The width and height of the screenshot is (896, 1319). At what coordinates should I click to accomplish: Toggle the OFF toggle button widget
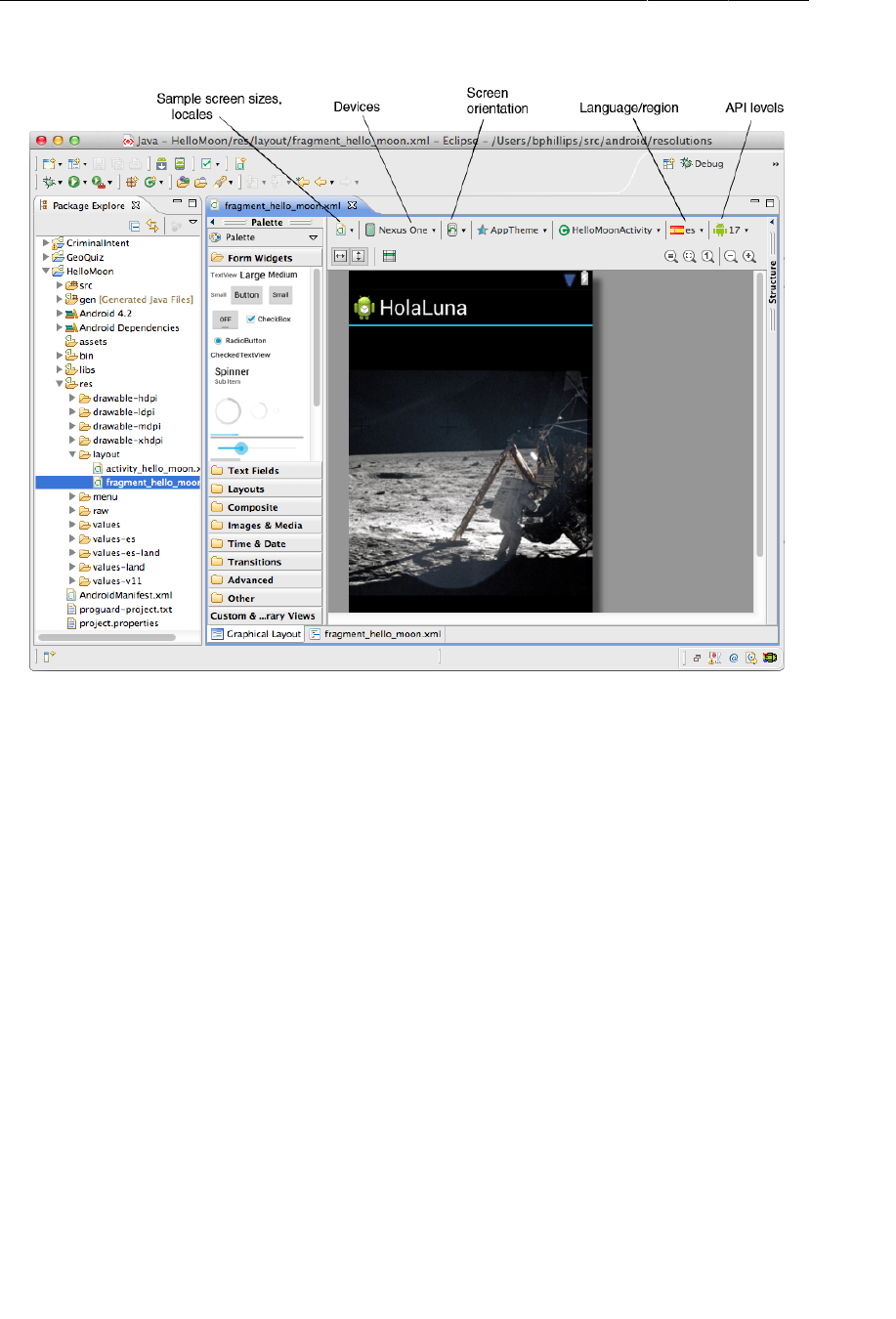[x=225, y=319]
